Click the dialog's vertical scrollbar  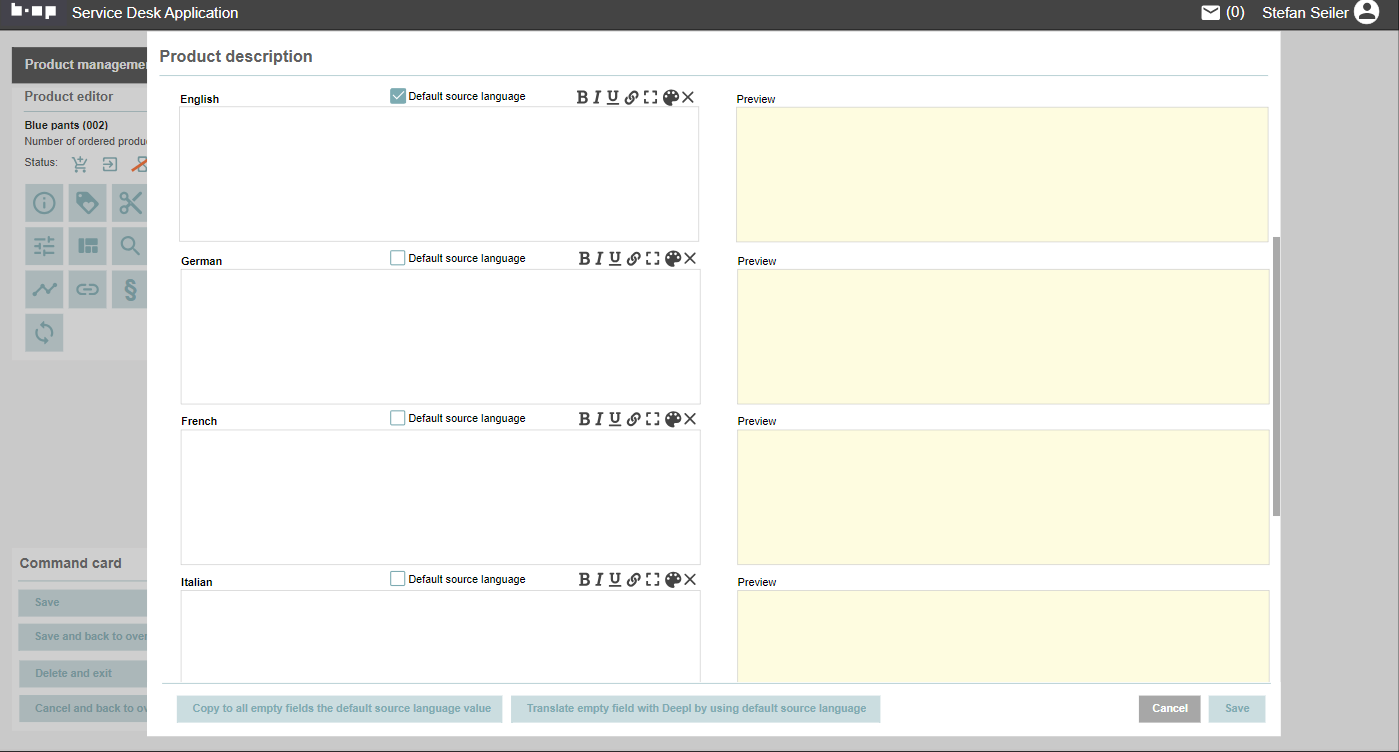point(1276,376)
